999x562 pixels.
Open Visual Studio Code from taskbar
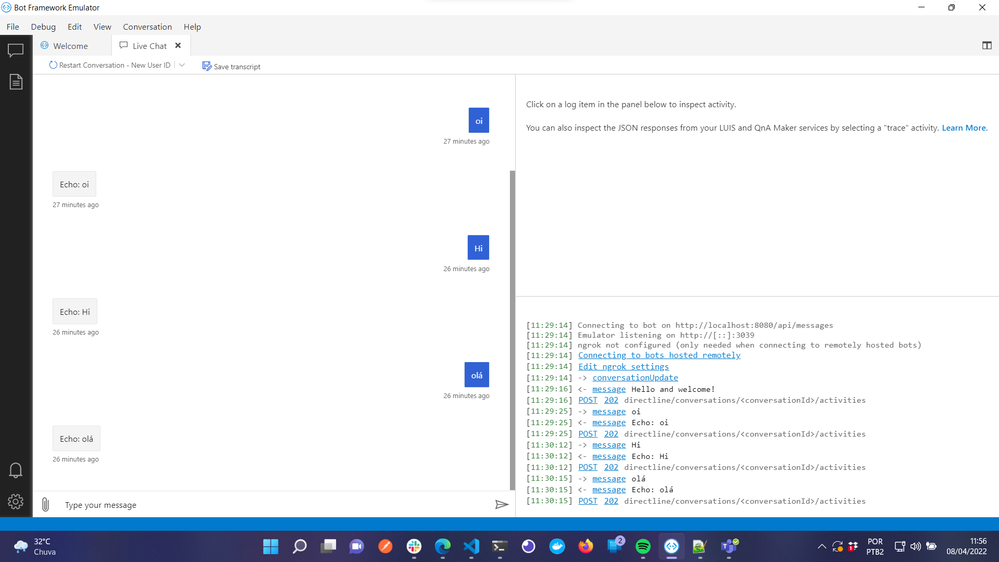[x=471, y=546]
